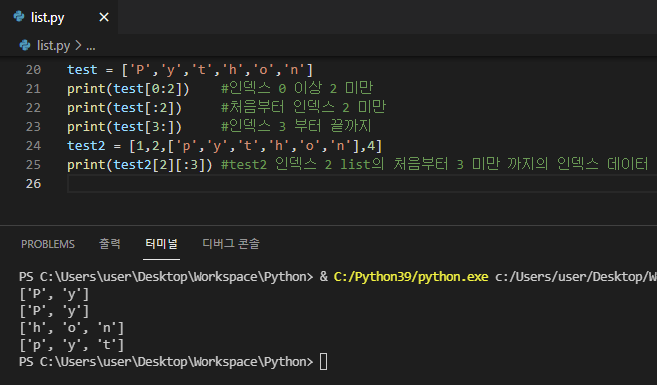
Task: Click print(test[:2]) code on line 22
Action: pyautogui.click(x=124, y=108)
